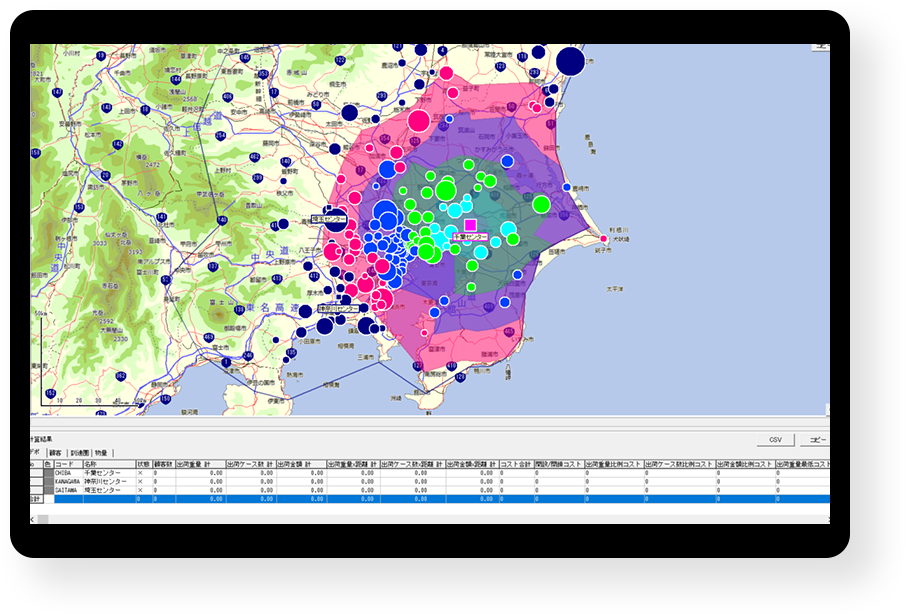Screen dimensions: 906x614
Task: Click the largest navy blue circle on the map
Action: click(570, 61)
